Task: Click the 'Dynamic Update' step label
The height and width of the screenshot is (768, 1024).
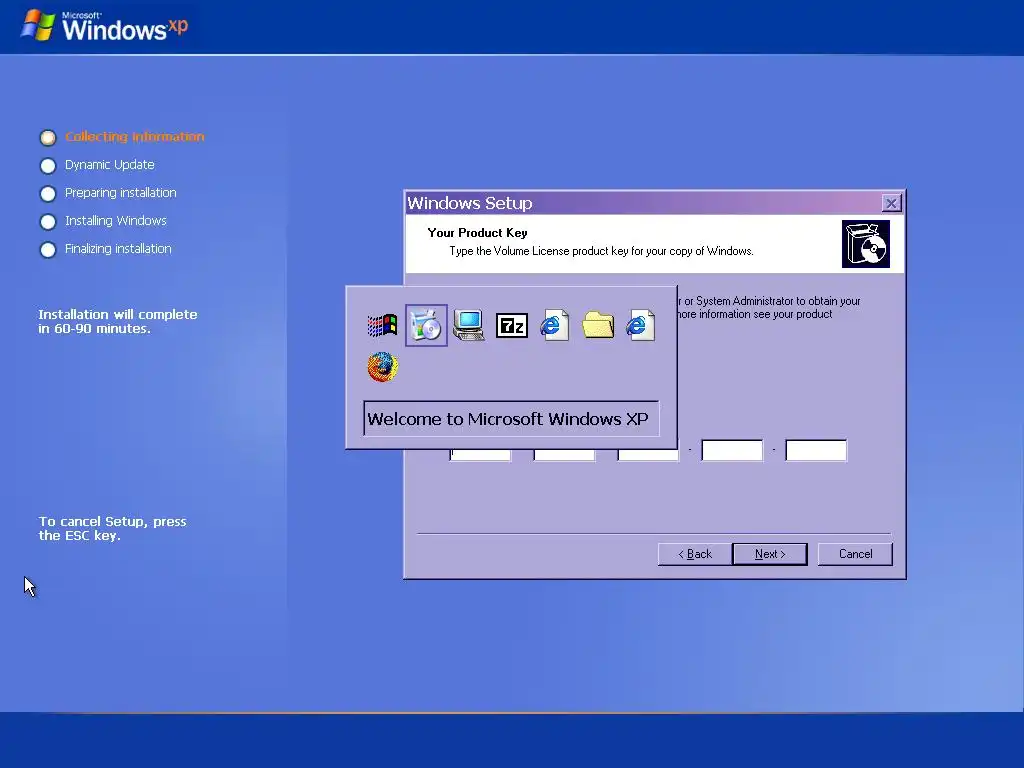Action: click(110, 165)
